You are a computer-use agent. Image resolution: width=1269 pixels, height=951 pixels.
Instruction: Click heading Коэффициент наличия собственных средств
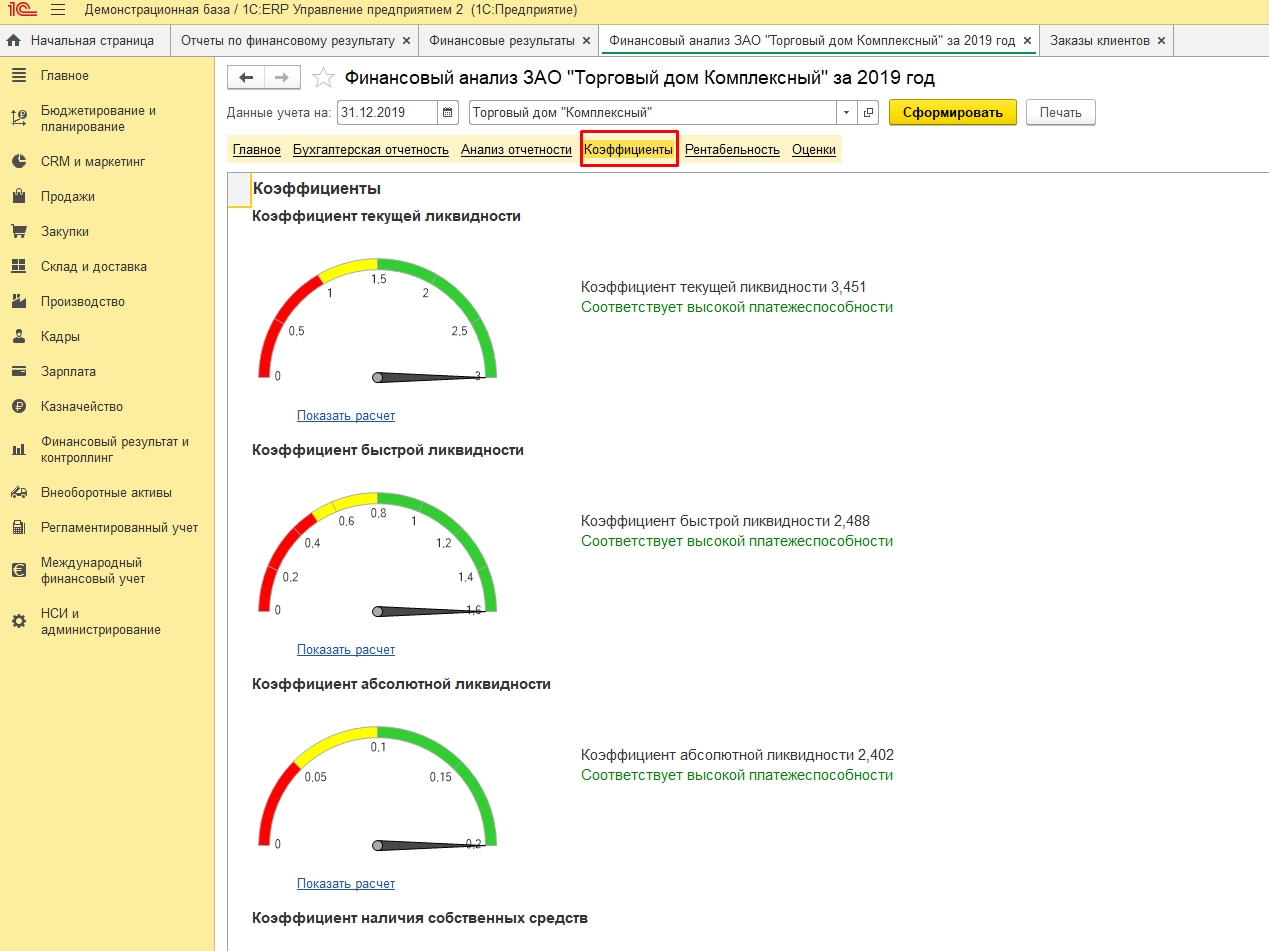pyautogui.click(x=420, y=918)
